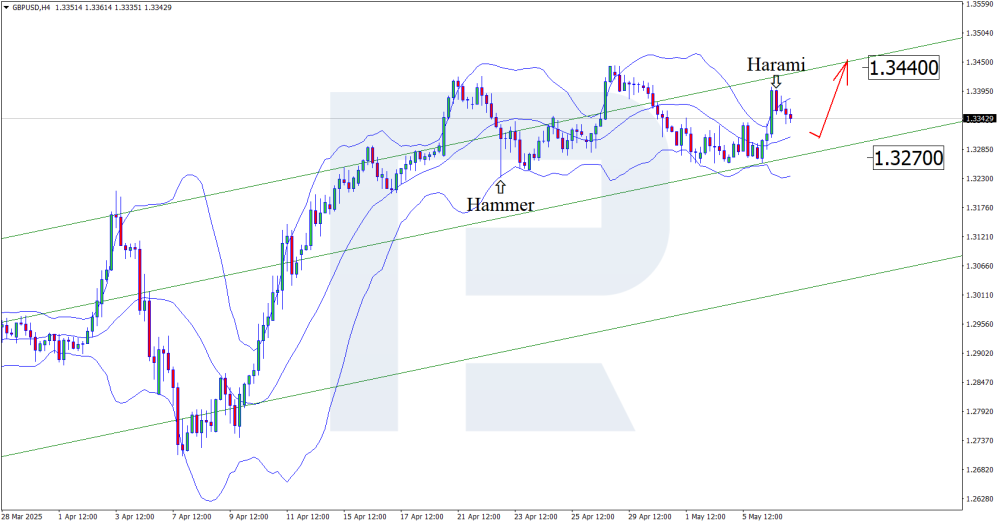The height and width of the screenshot is (524, 1000).
Task: Click the 7 Apr 12:00 time label
Action: (x=191, y=516)
